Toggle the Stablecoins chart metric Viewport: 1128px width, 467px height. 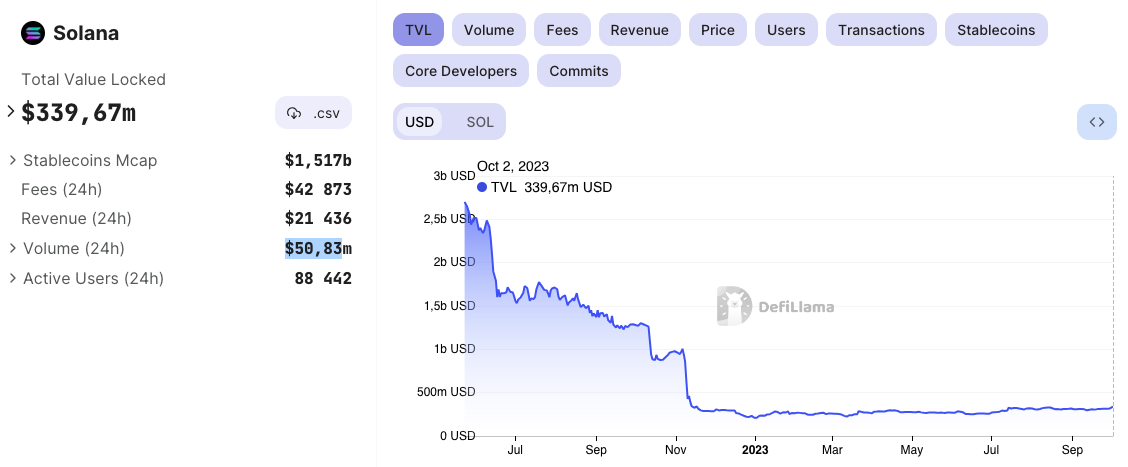point(996,30)
